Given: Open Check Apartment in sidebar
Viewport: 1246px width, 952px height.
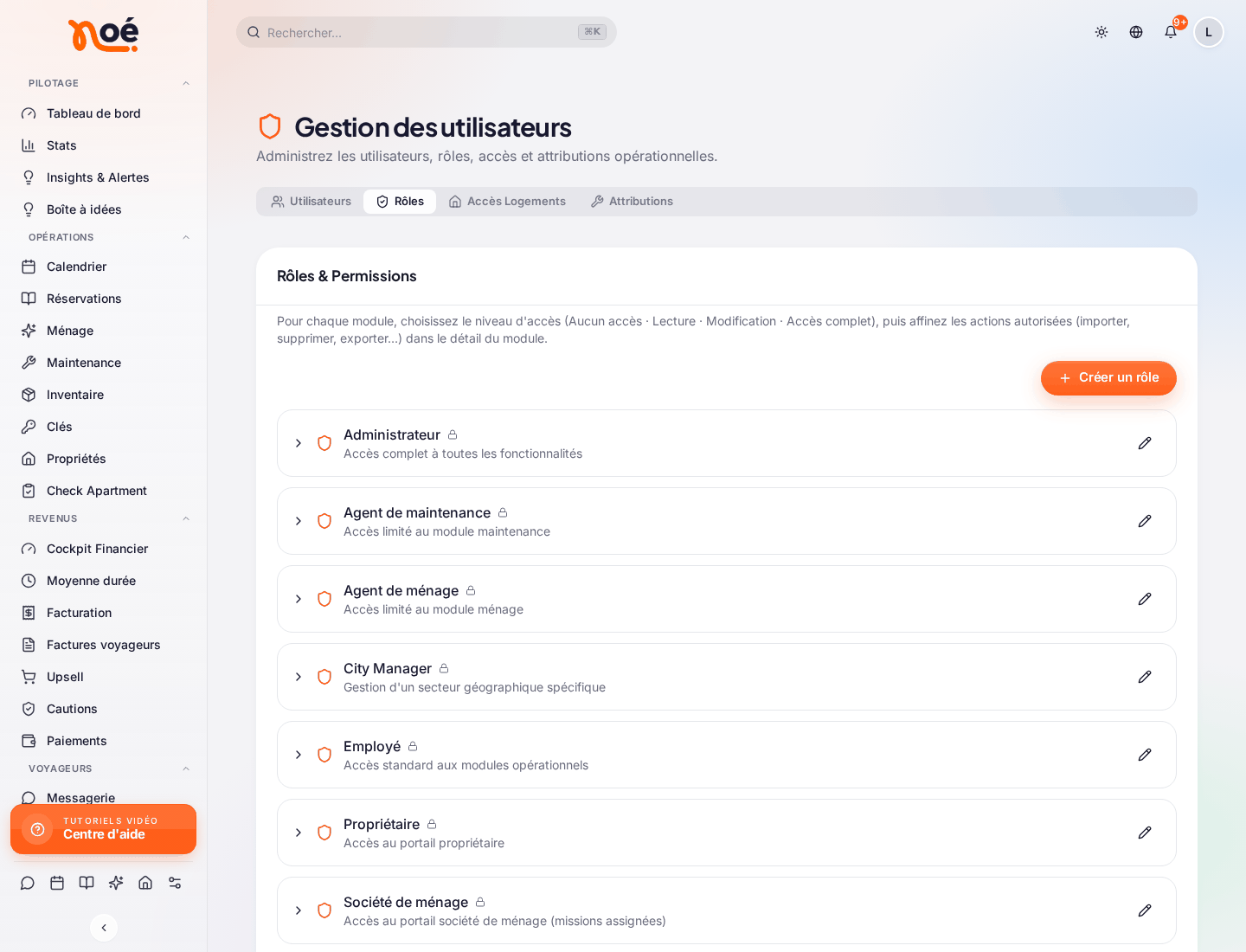Looking at the screenshot, I should [104, 491].
